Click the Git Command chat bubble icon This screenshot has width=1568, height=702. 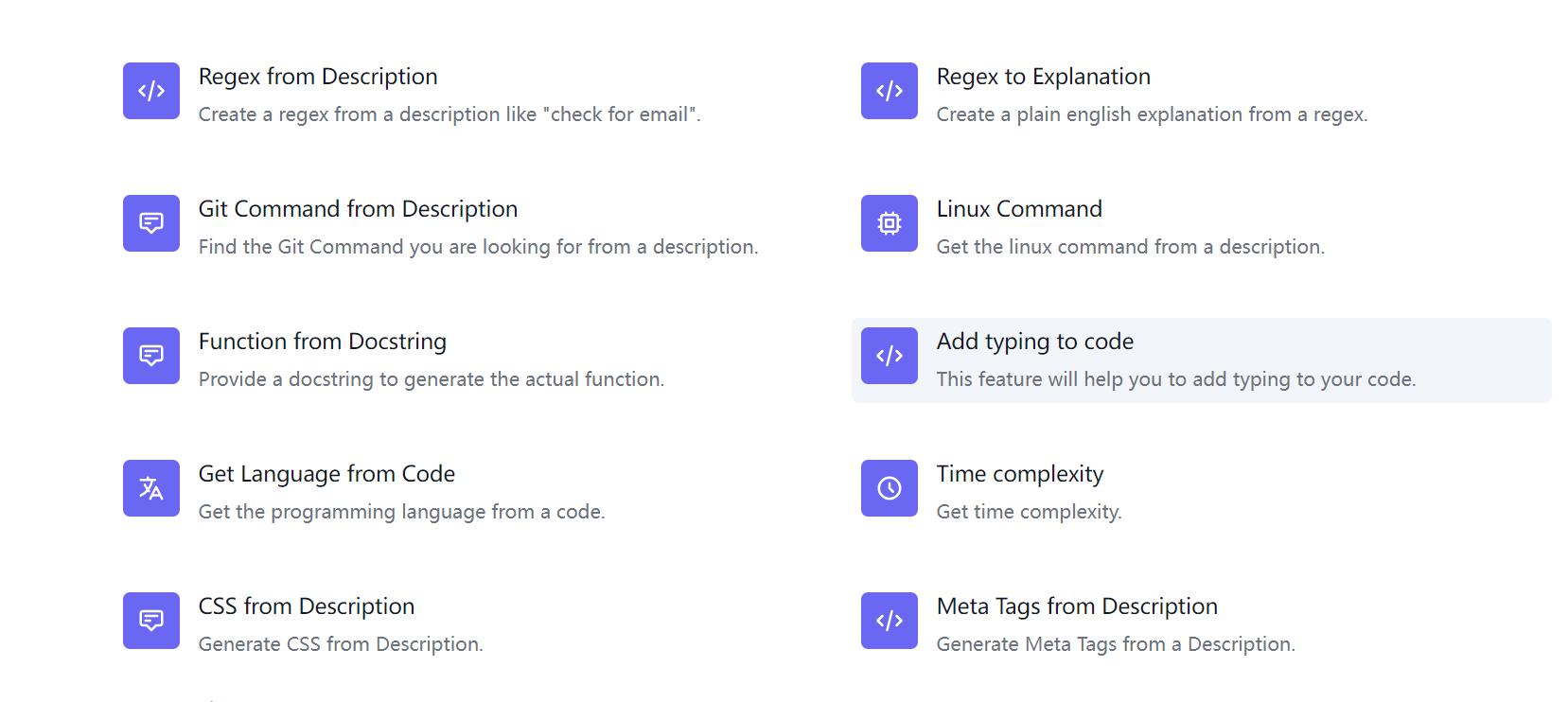[x=151, y=223]
